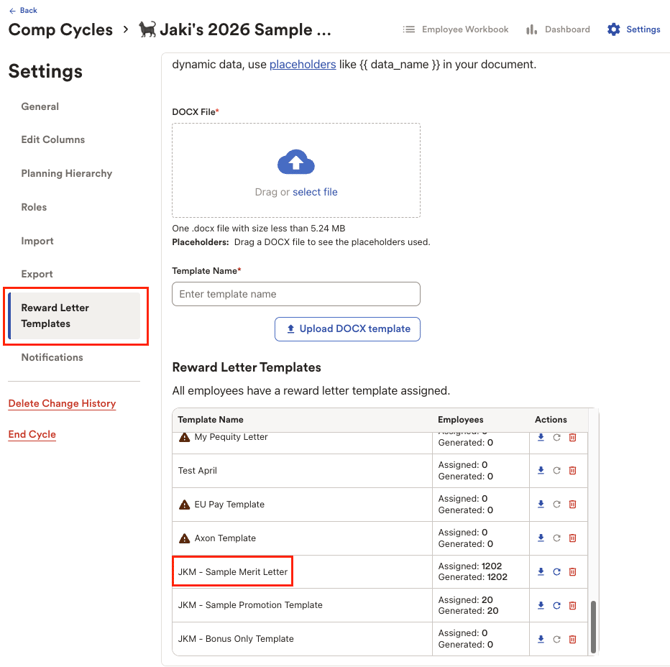The width and height of the screenshot is (670, 667).
Task: Select Notifications in settings sidebar
Action: (x=52, y=357)
